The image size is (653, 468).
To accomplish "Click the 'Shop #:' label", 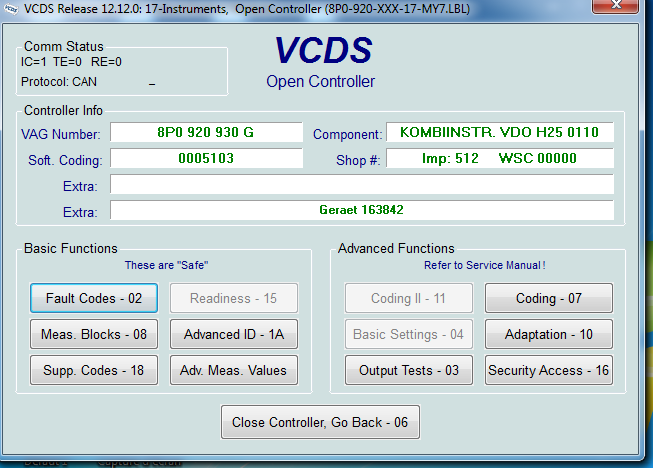I will tap(358, 160).
